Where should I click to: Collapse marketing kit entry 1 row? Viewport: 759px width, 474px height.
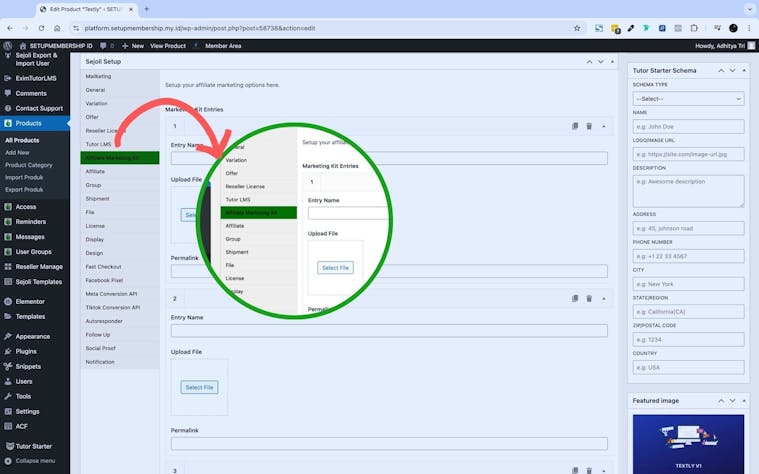point(603,126)
